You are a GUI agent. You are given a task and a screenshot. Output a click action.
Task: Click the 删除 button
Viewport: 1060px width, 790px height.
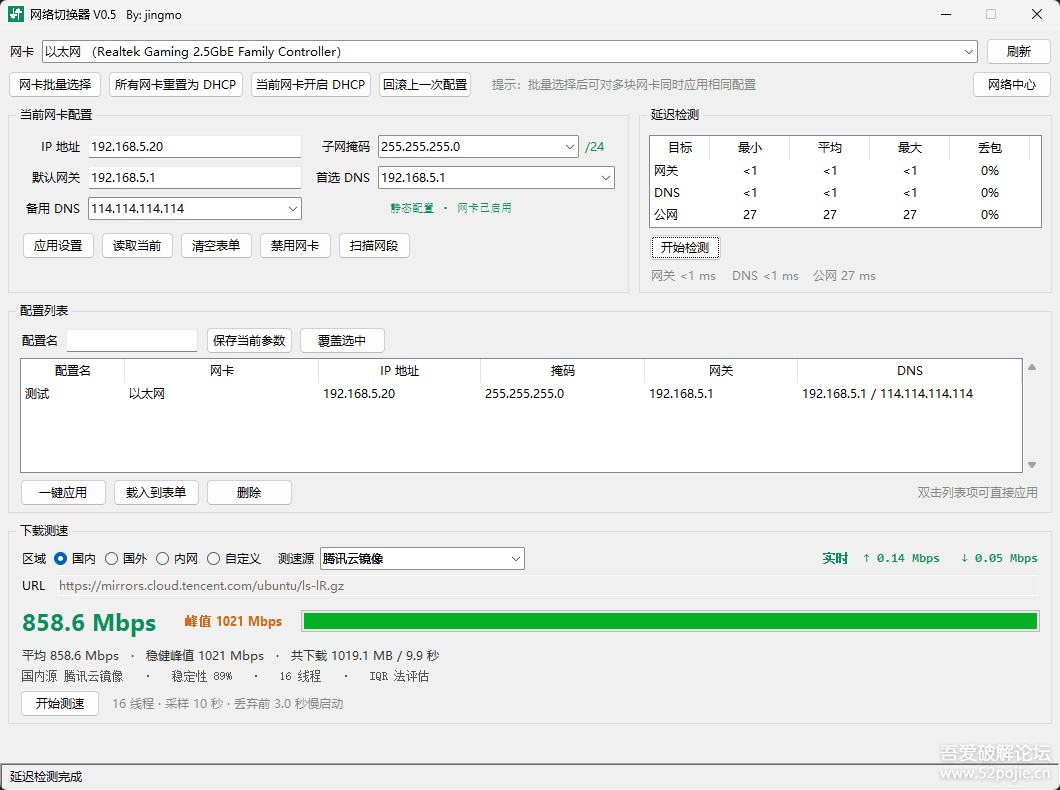pos(249,493)
